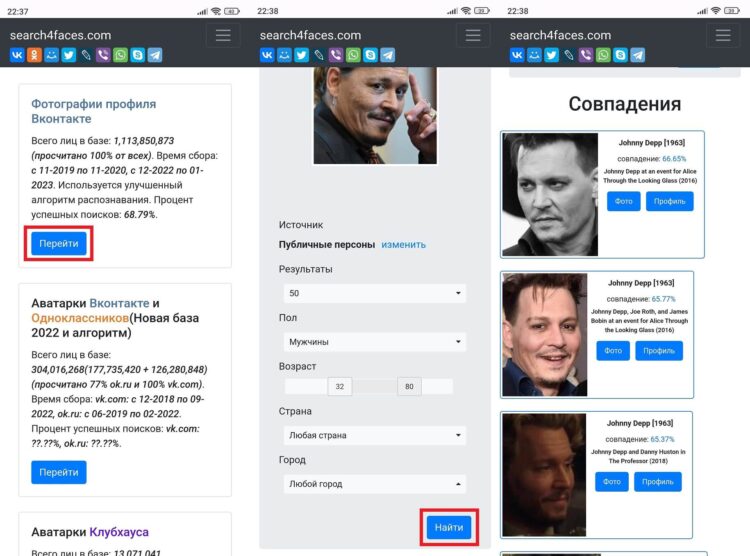Screen dimensions: 750x556
Task: Share via Skype on the Совпадения screen
Action: 620,55
